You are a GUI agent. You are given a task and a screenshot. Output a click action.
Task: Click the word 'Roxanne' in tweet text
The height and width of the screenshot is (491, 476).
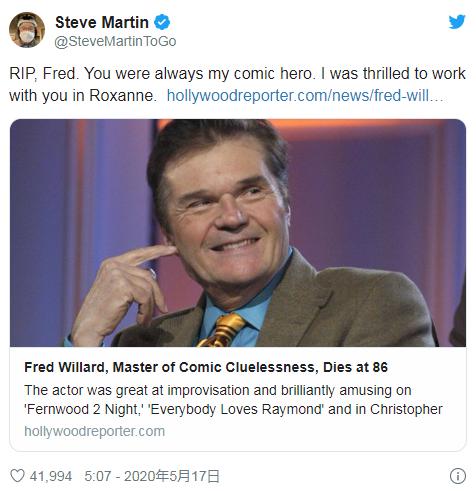coord(121,96)
